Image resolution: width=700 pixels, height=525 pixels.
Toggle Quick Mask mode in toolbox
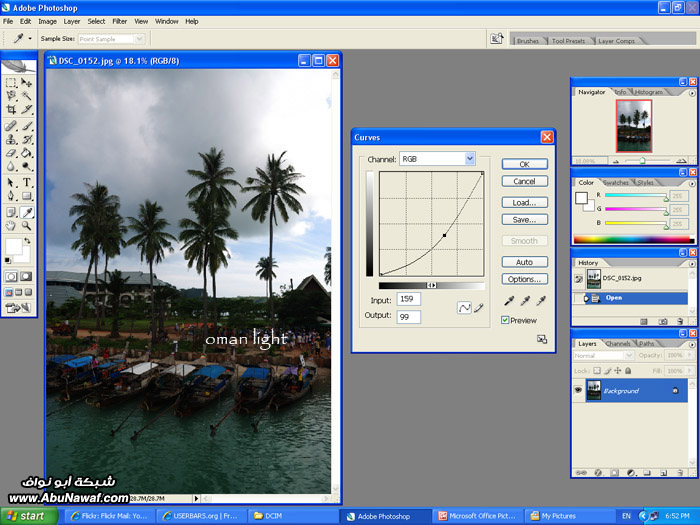pyautogui.click(x=26, y=276)
